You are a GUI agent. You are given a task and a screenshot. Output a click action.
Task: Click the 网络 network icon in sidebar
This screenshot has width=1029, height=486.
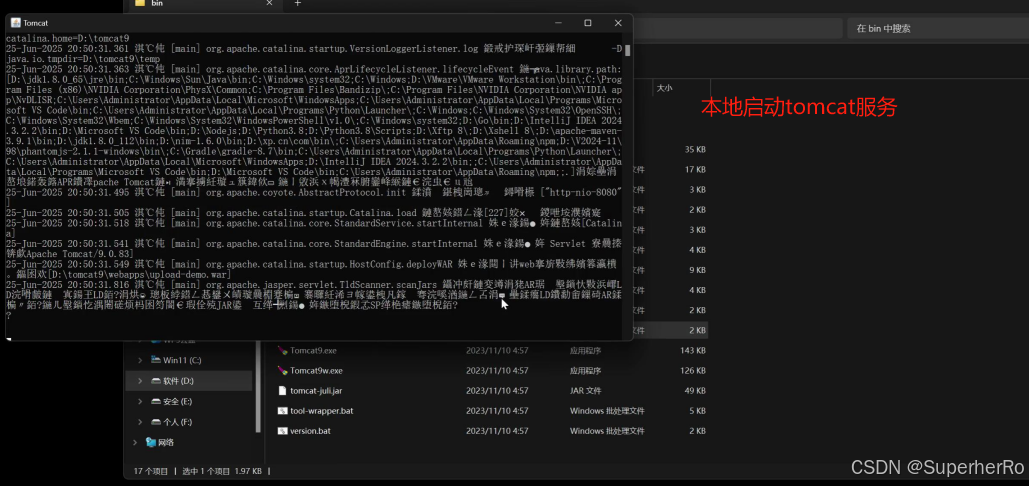pyautogui.click(x=151, y=442)
